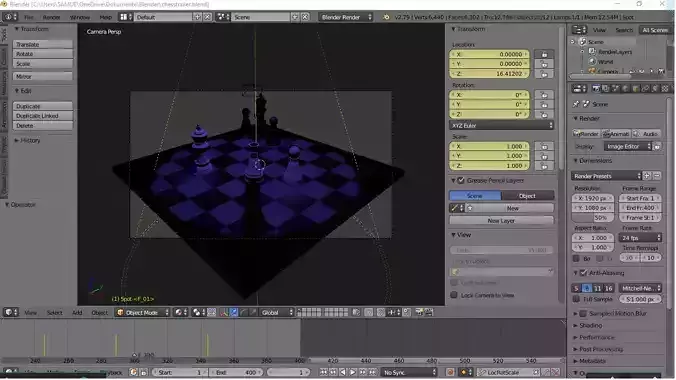The image size is (676, 380).
Task: Open the properties editor type icon
Action: (x=579, y=88)
